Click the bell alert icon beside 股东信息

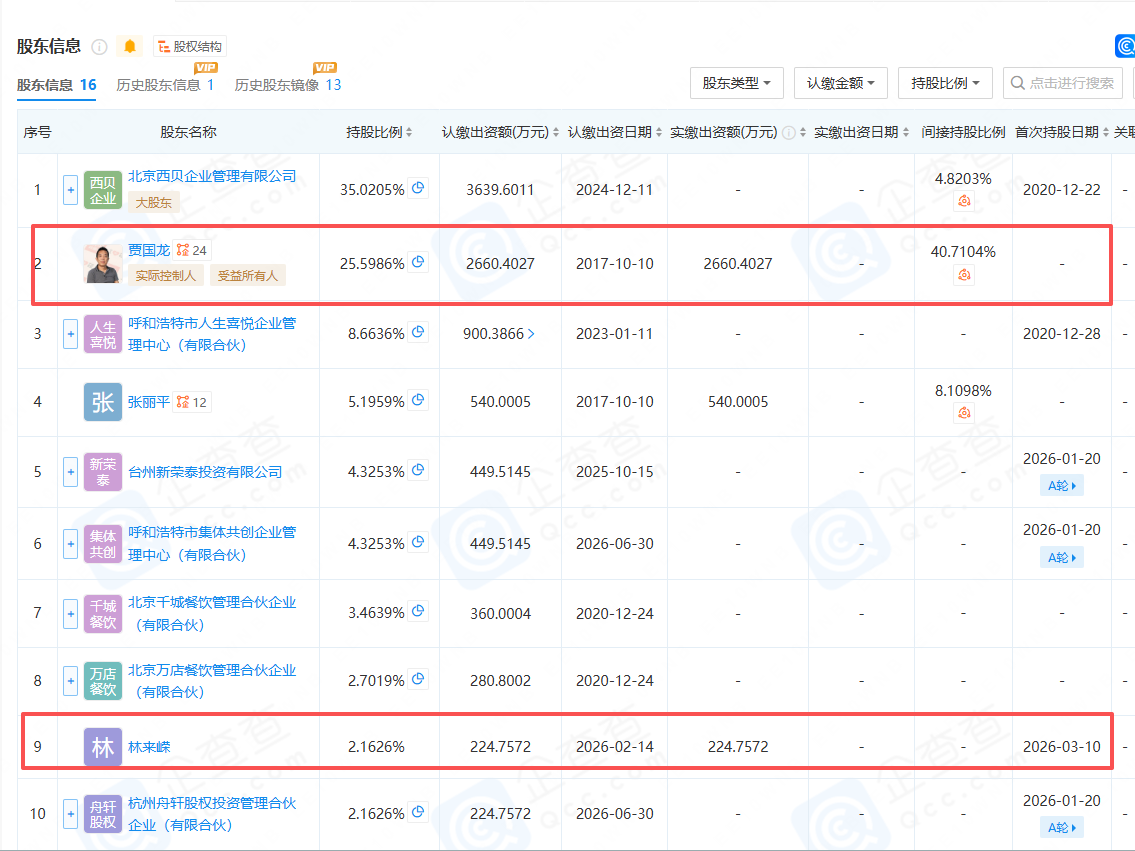pyautogui.click(x=129, y=46)
